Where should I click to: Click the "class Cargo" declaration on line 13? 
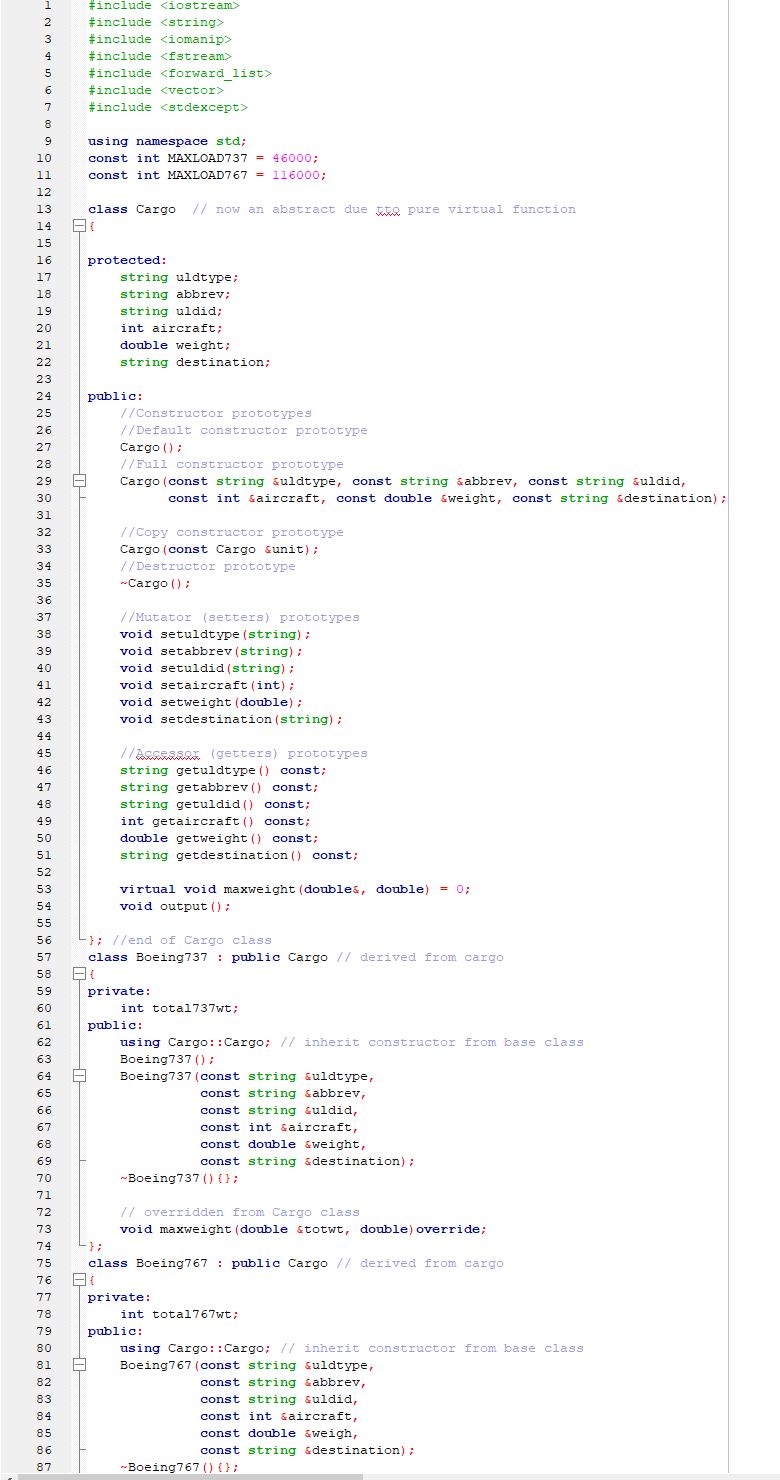(132, 209)
